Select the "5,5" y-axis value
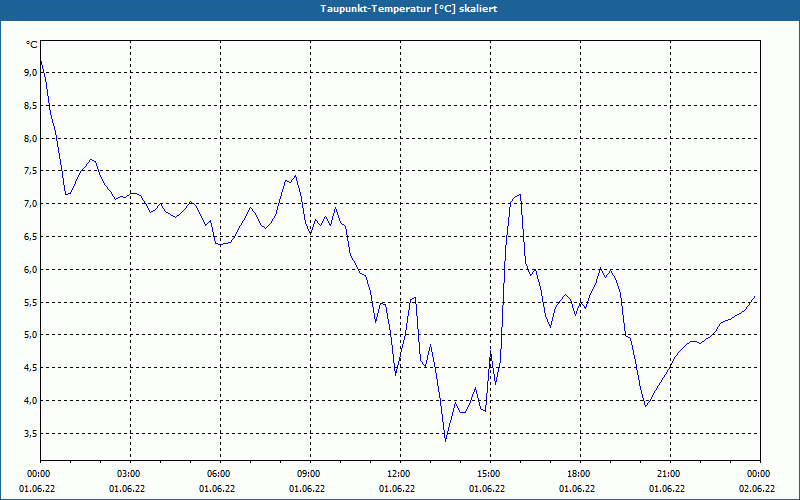 (31, 302)
